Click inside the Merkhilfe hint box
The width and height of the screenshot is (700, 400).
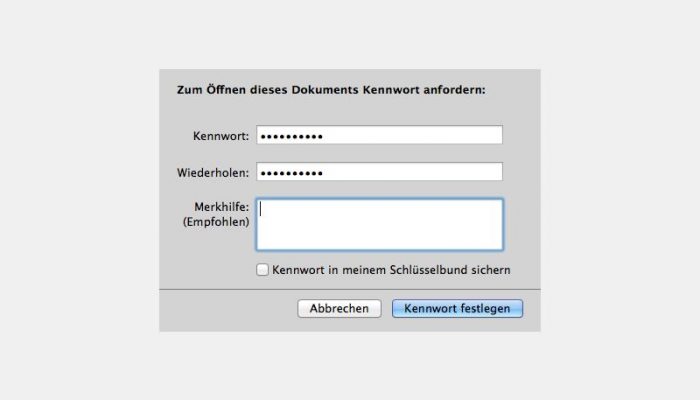[379, 225]
